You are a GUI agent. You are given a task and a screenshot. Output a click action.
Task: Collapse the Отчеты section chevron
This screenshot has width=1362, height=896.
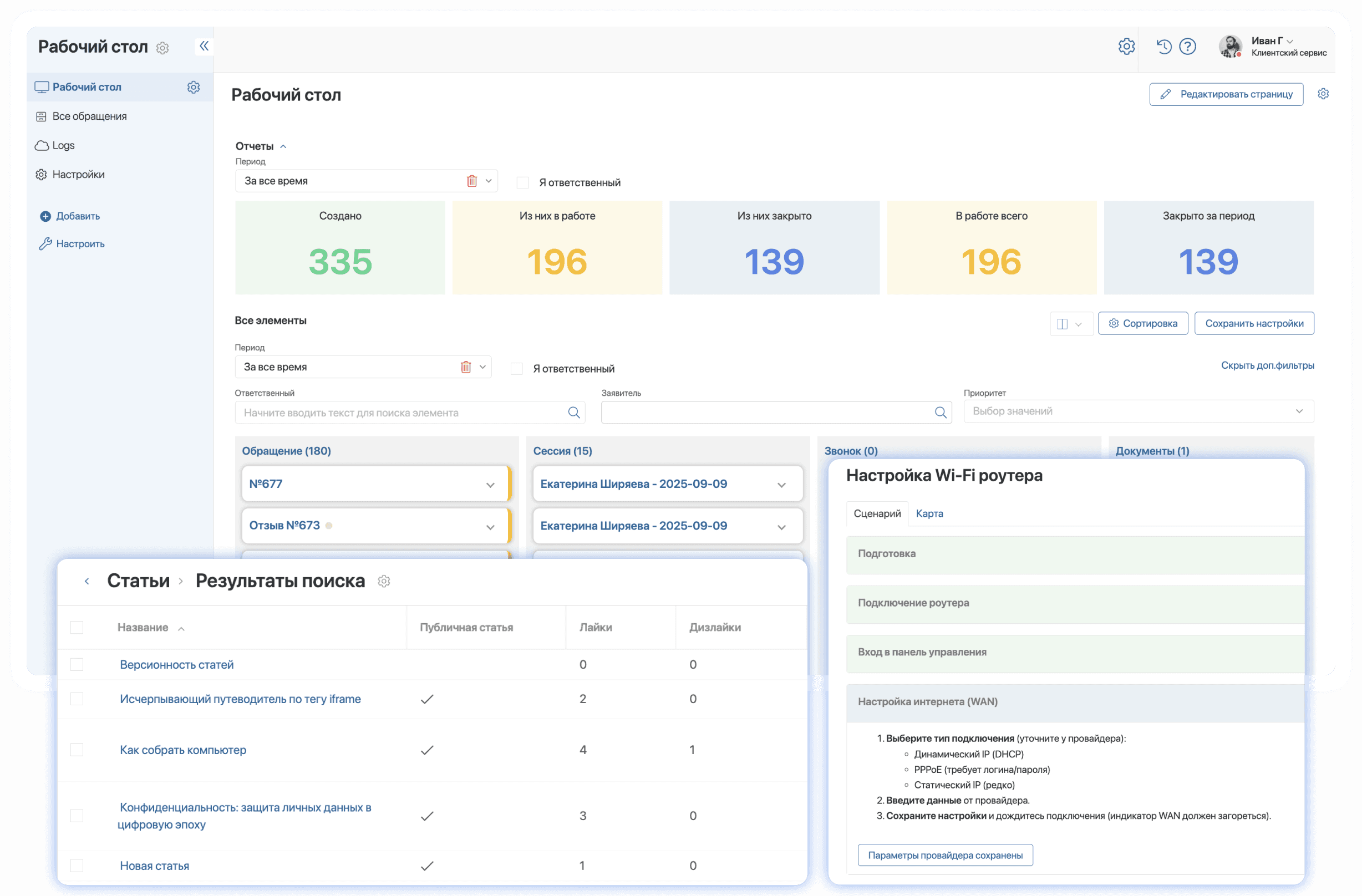click(x=283, y=146)
